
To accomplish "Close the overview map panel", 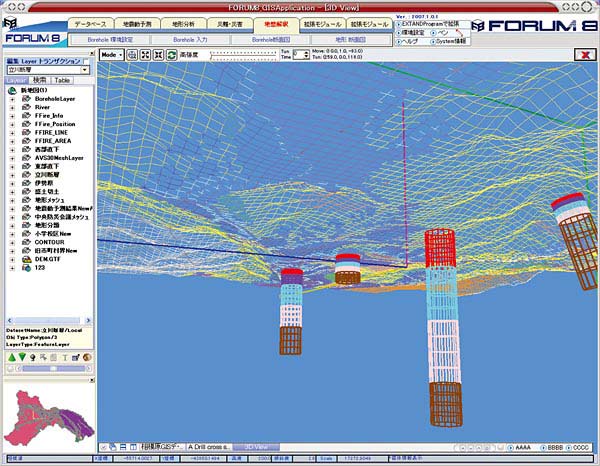I will click(92, 380).
